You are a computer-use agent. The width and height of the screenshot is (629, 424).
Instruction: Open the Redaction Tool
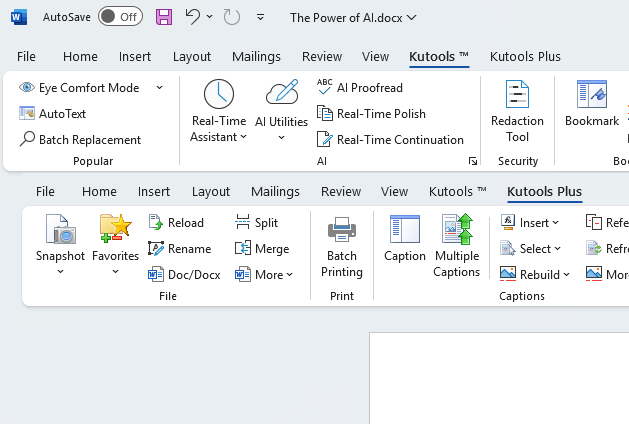coord(517,110)
